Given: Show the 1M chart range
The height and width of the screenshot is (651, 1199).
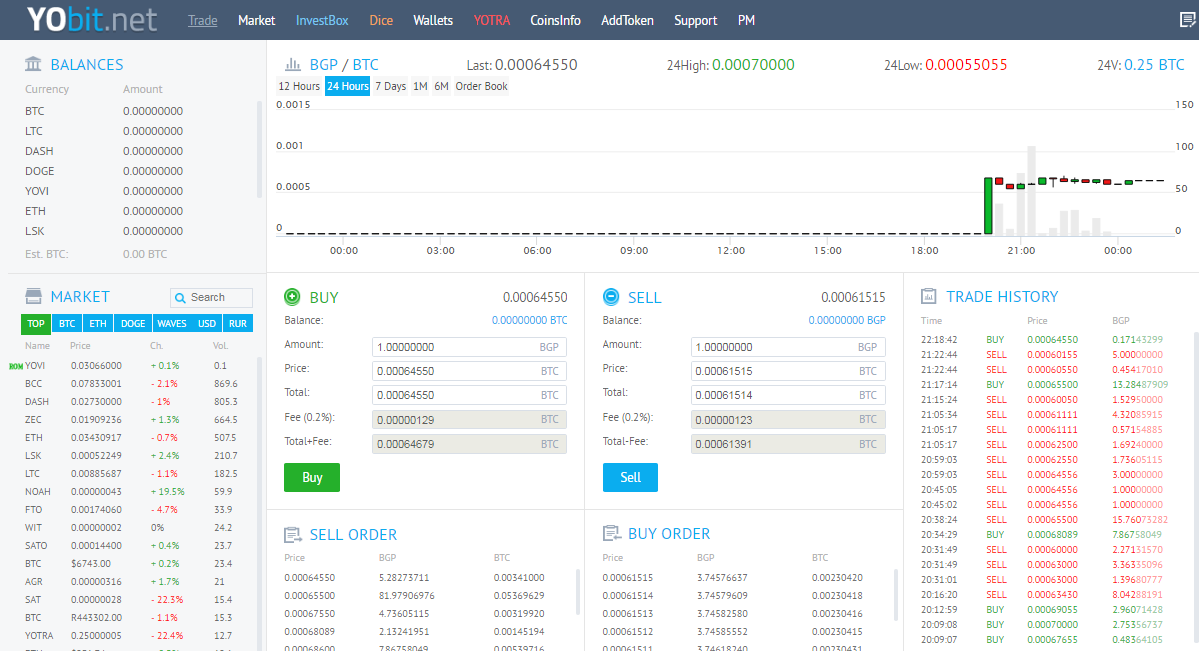Looking at the screenshot, I should coord(420,86).
